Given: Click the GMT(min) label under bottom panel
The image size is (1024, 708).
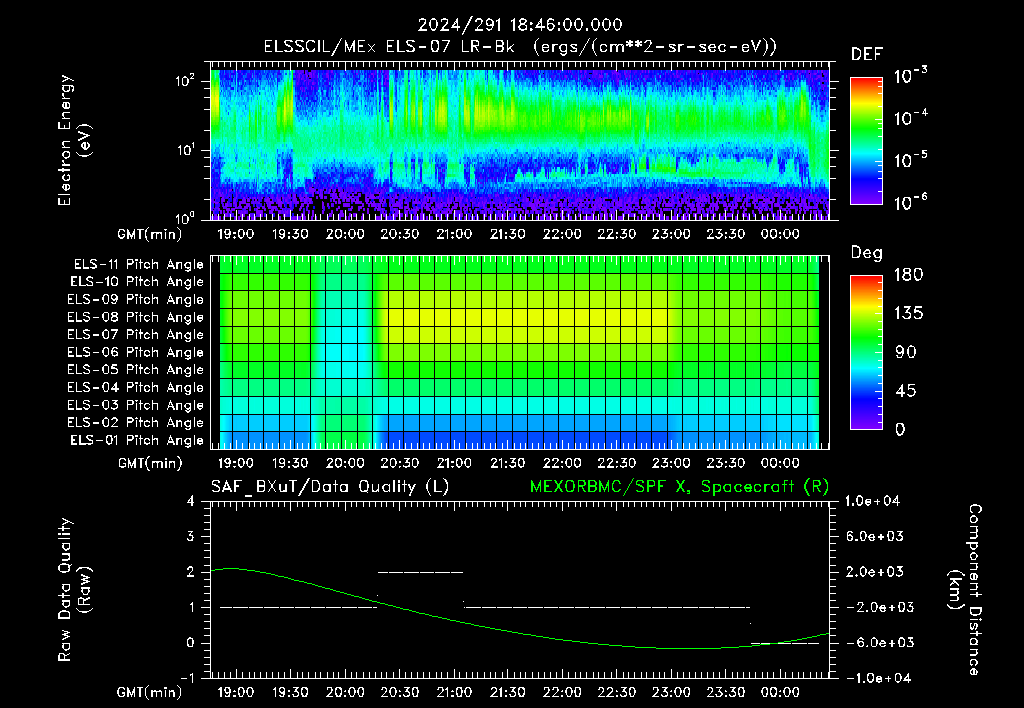Looking at the screenshot, I should (150, 692).
